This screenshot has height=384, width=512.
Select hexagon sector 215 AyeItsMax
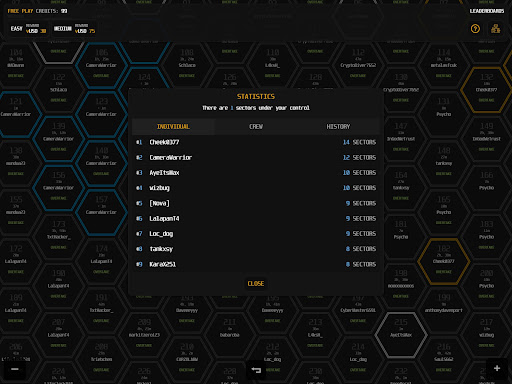pyautogui.click(x=401, y=335)
